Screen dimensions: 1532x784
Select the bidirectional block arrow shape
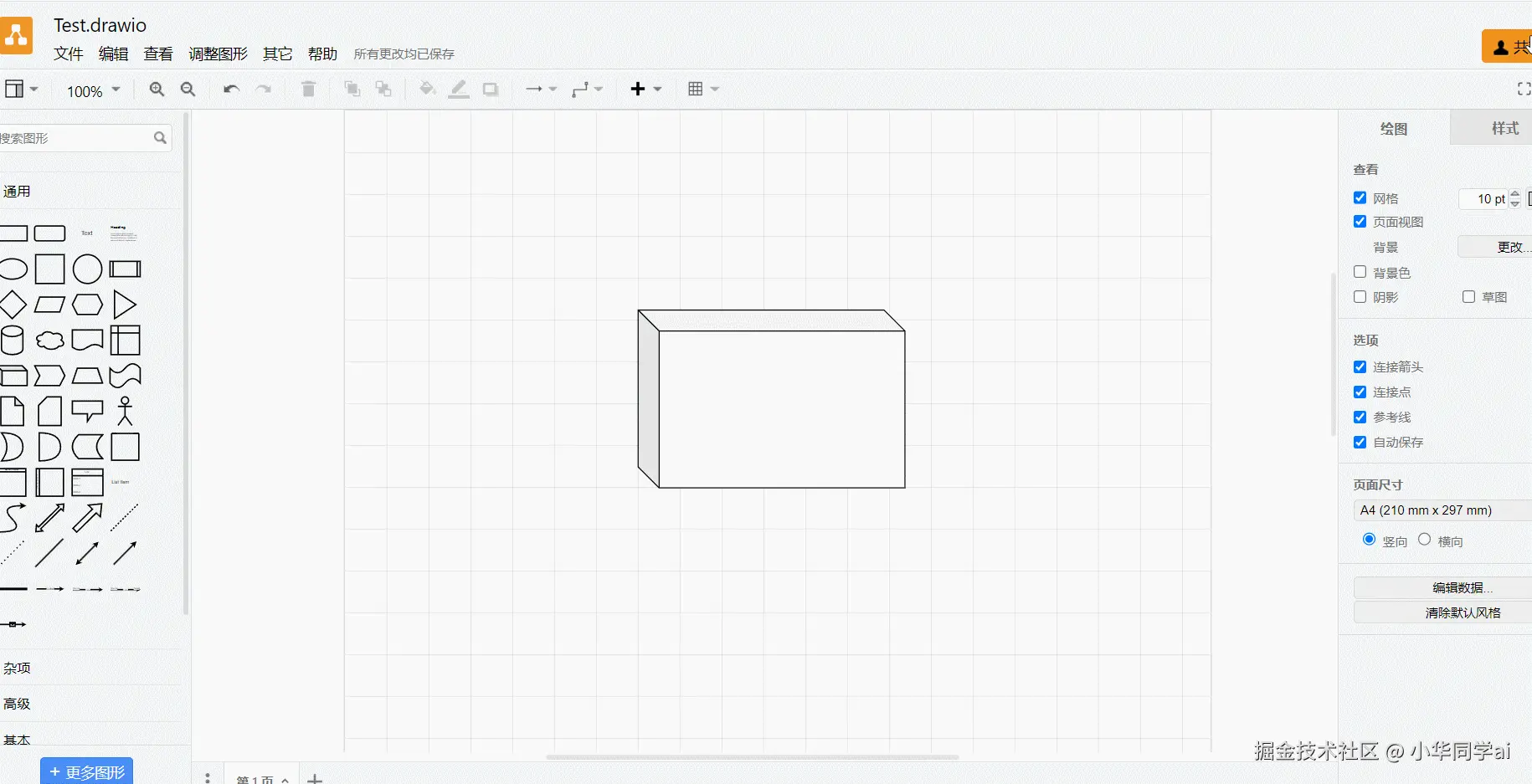coord(50,518)
